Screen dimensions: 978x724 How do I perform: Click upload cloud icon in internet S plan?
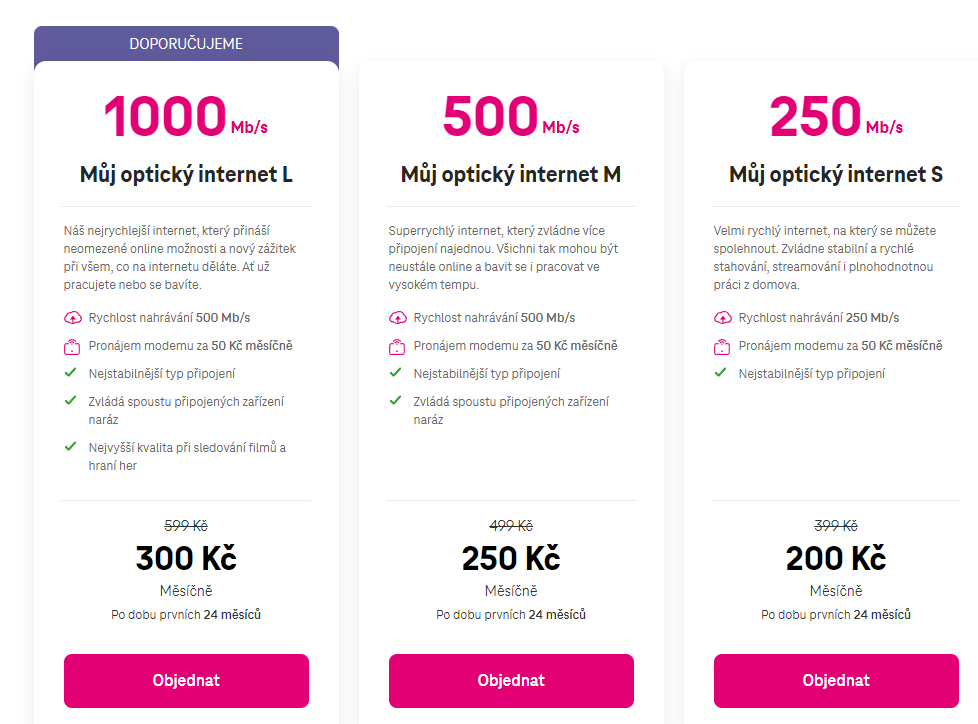pyautogui.click(x=722, y=318)
